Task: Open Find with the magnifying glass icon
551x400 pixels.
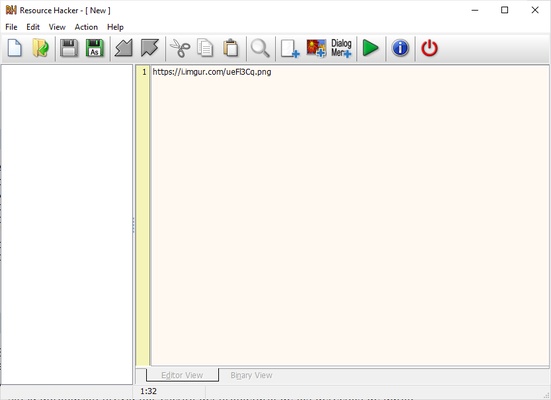Action: (x=260, y=48)
